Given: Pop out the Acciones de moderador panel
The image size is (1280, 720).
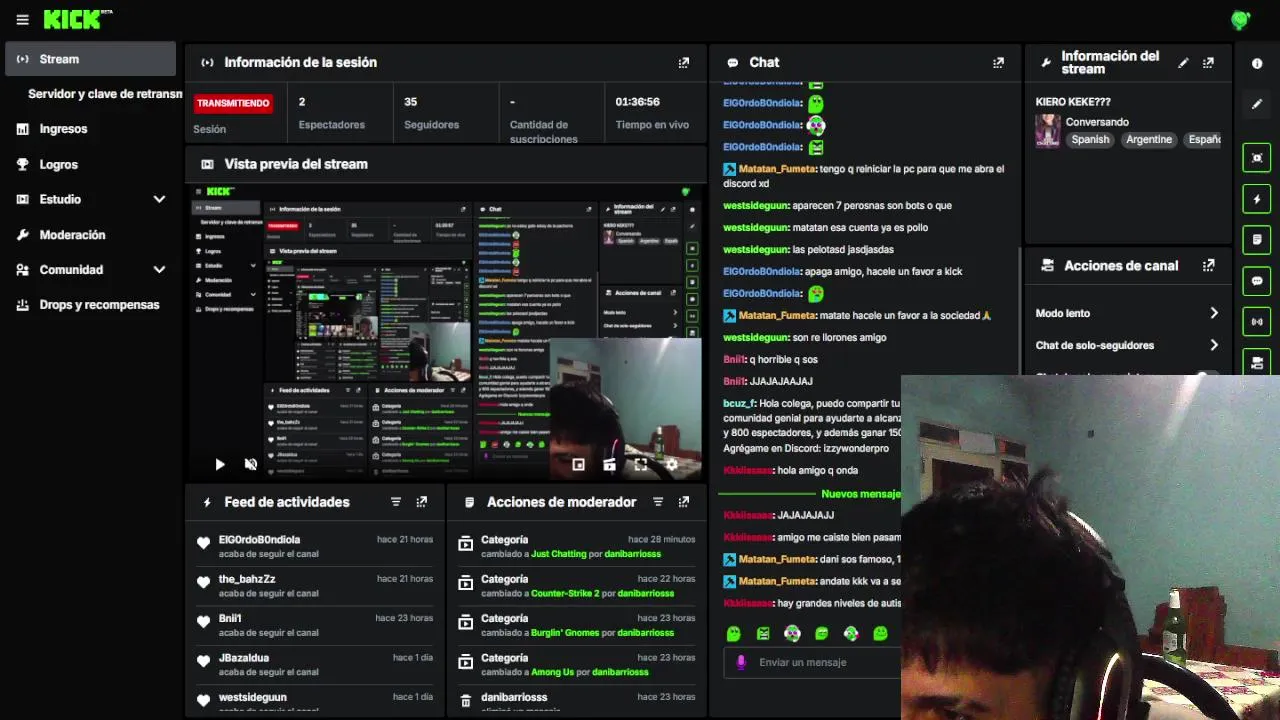Looking at the screenshot, I should (684, 502).
